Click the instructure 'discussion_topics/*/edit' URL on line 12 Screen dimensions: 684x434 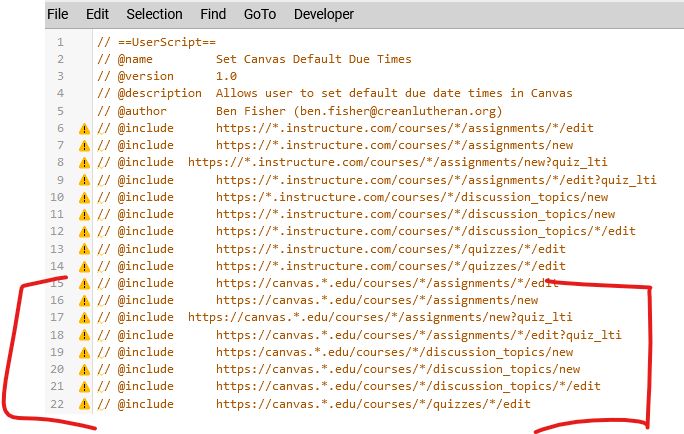pyautogui.click(x=426, y=231)
